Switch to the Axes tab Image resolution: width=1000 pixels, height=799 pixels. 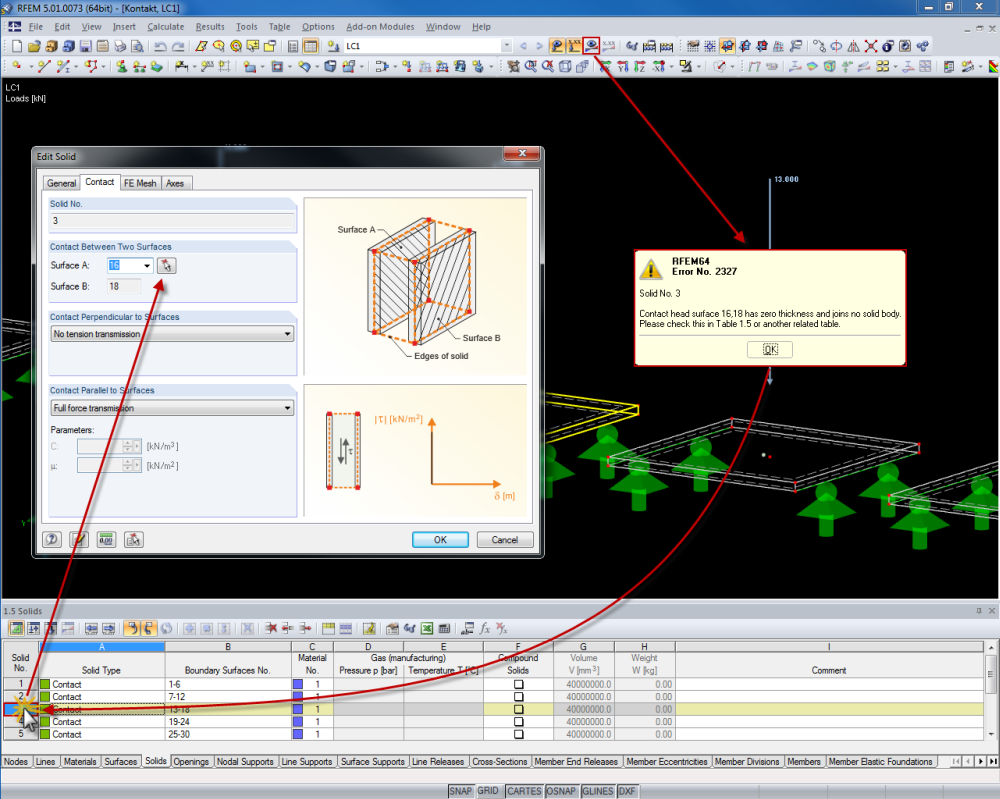coord(175,183)
